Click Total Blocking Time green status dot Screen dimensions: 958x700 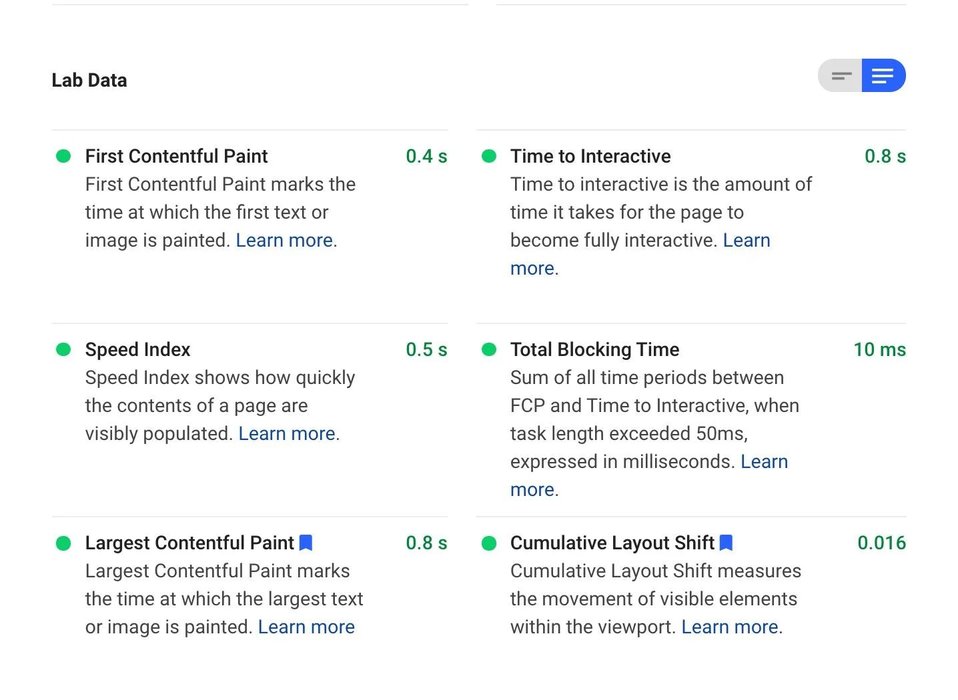pos(489,349)
